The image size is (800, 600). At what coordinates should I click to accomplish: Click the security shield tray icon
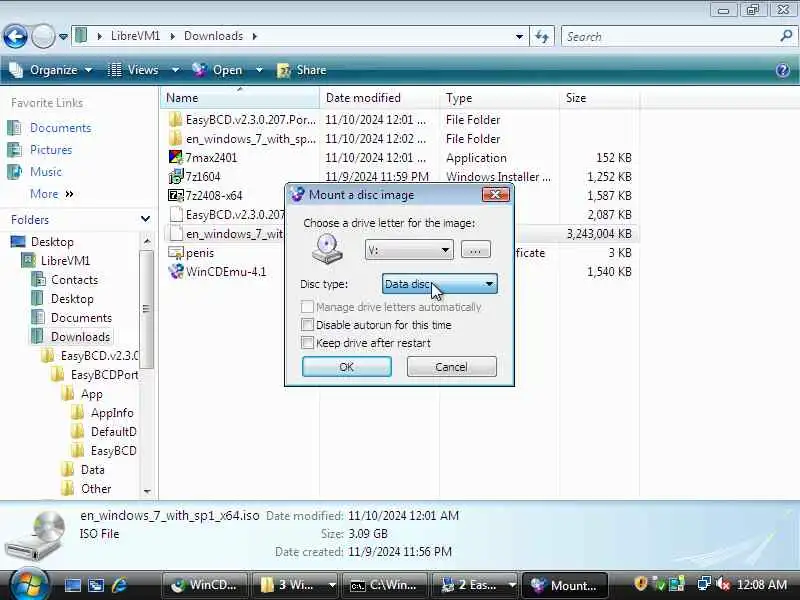(641, 584)
